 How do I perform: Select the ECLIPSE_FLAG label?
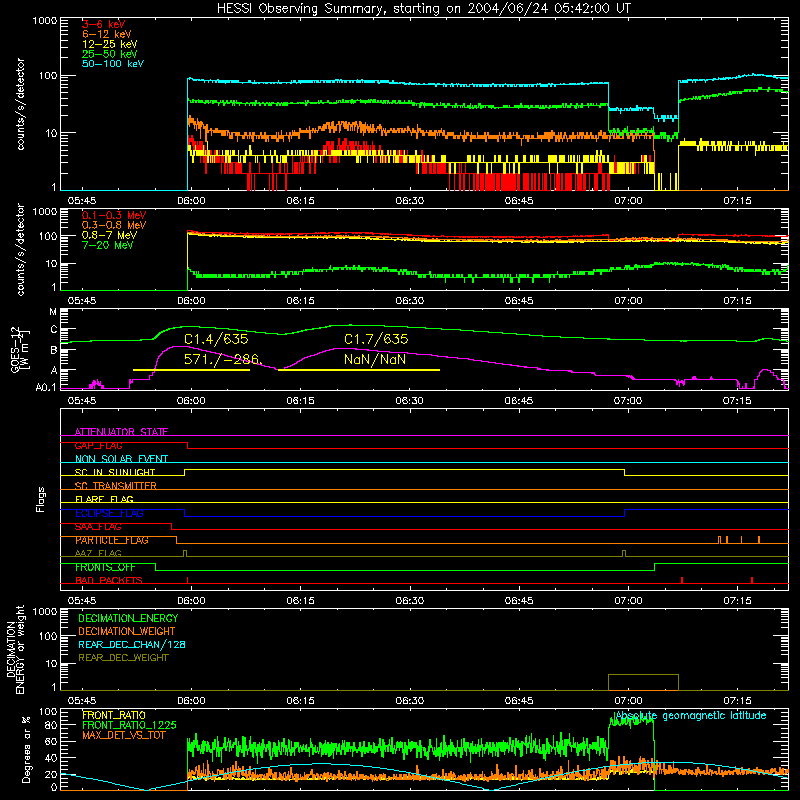point(109,513)
